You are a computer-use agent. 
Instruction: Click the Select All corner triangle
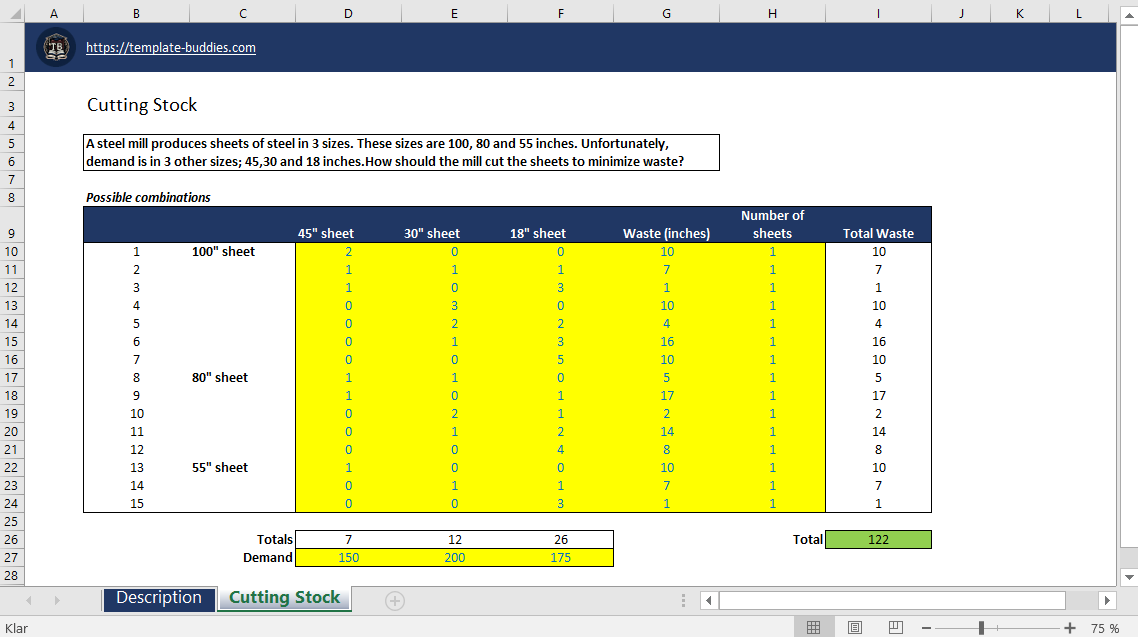pyautogui.click(x=11, y=13)
